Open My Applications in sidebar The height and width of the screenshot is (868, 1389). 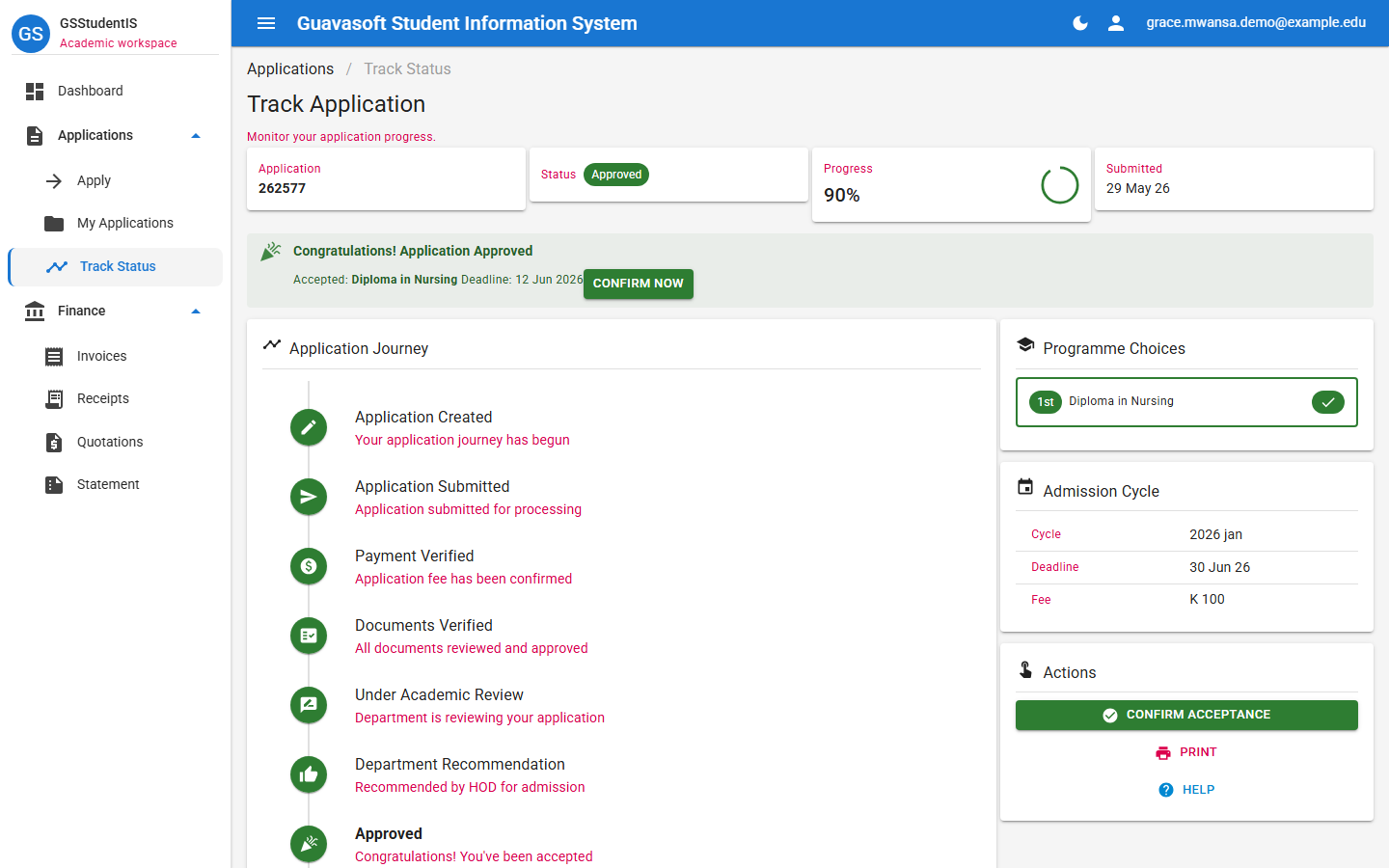[116, 223]
